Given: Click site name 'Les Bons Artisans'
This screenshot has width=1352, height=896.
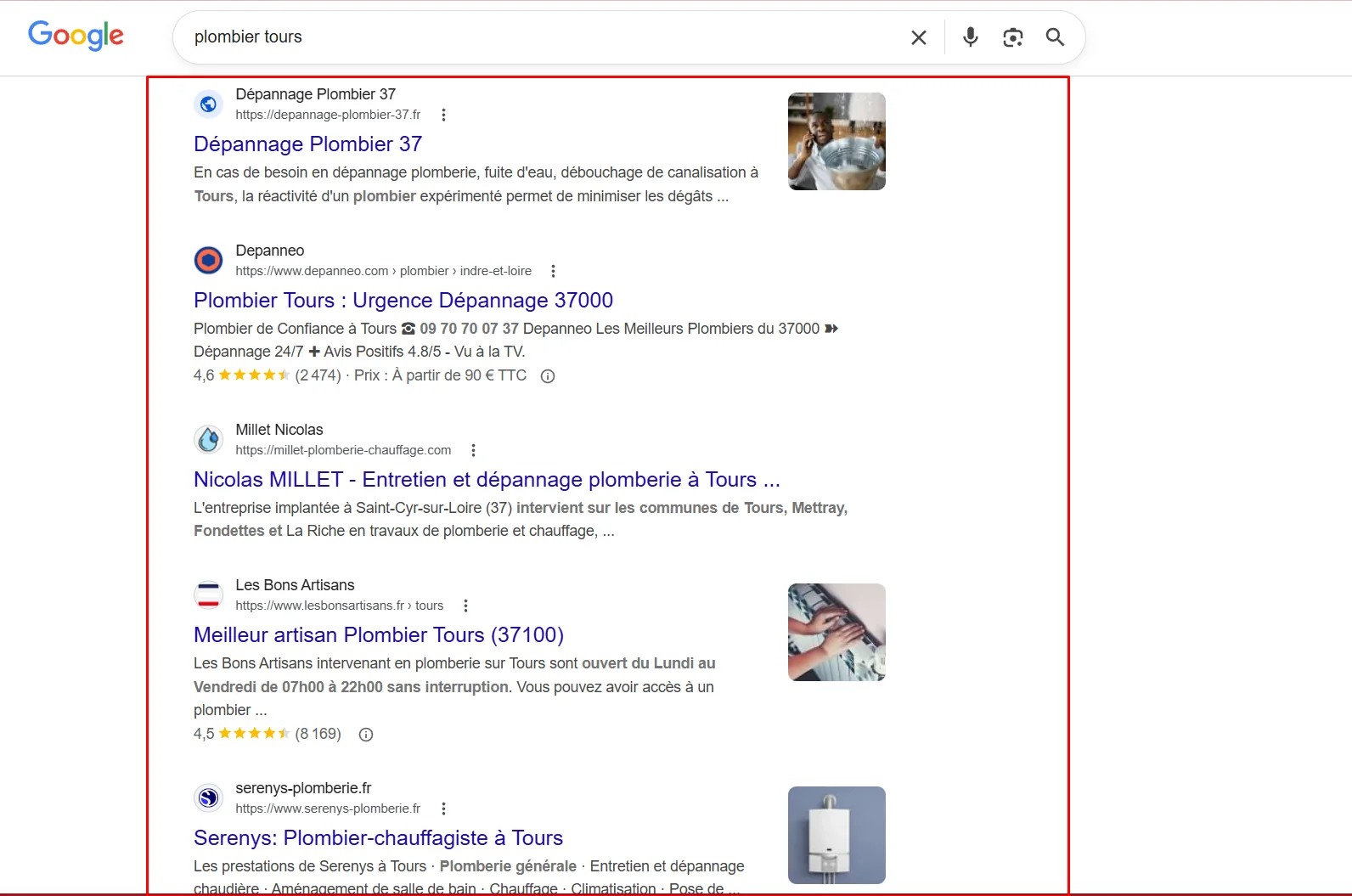Looking at the screenshot, I should (x=295, y=585).
